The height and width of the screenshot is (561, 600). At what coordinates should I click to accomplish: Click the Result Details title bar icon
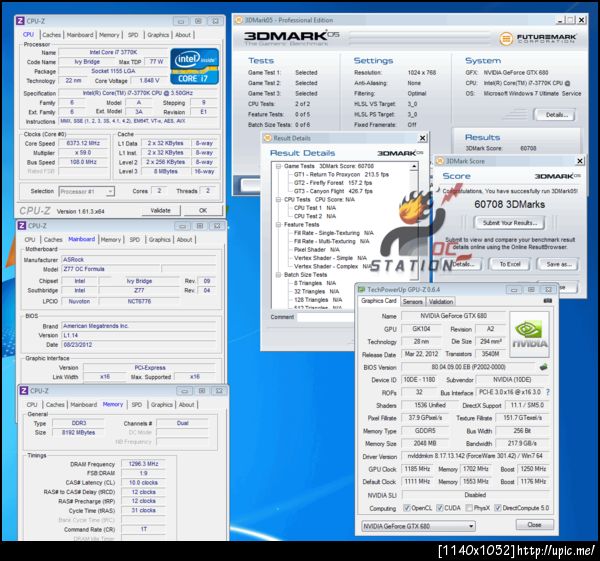(268, 138)
